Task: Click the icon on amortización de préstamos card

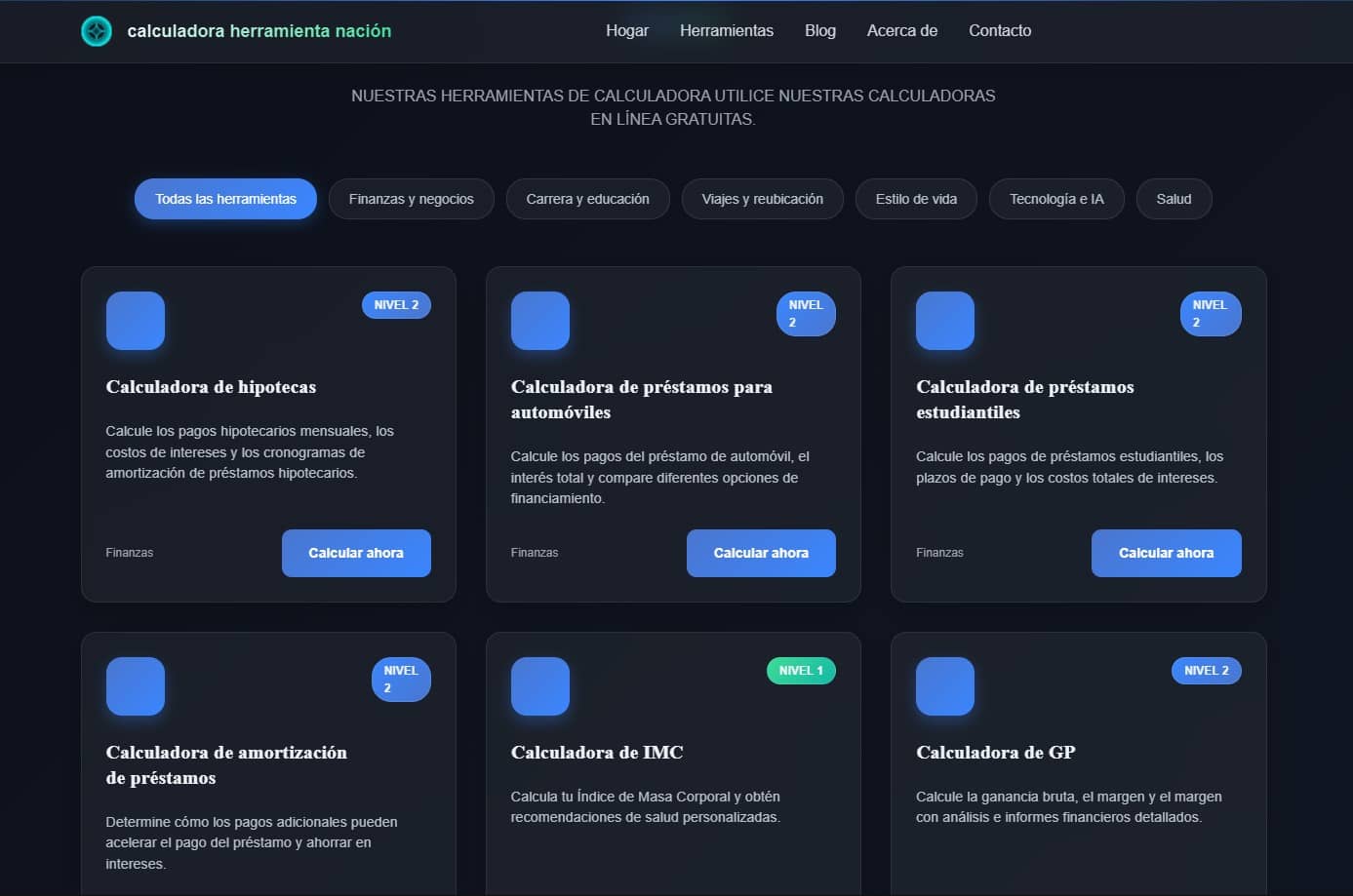Action: coord(136,686)
